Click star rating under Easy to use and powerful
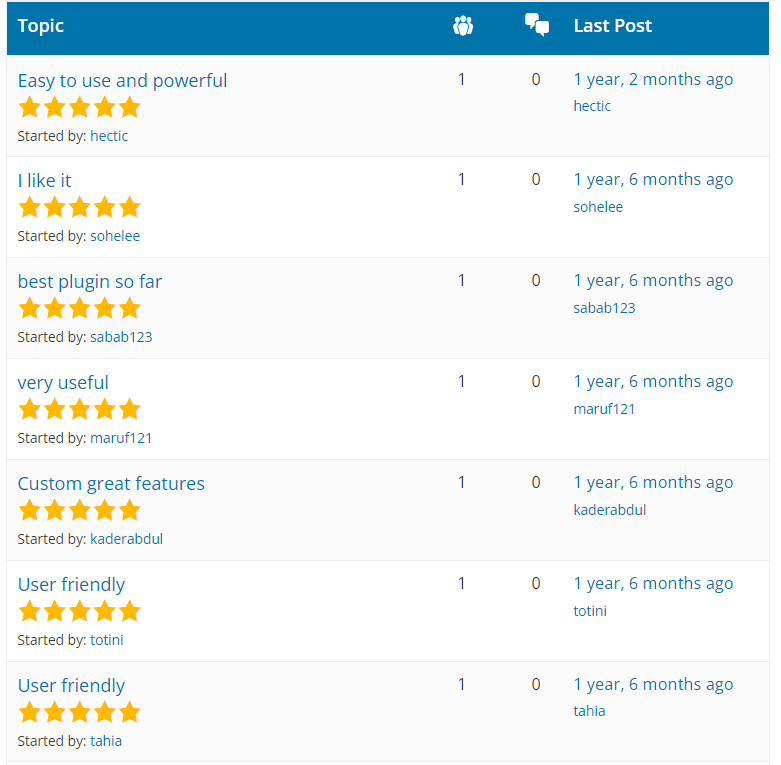This screenshot has width=781, height=765. click(x=80, y=108)
